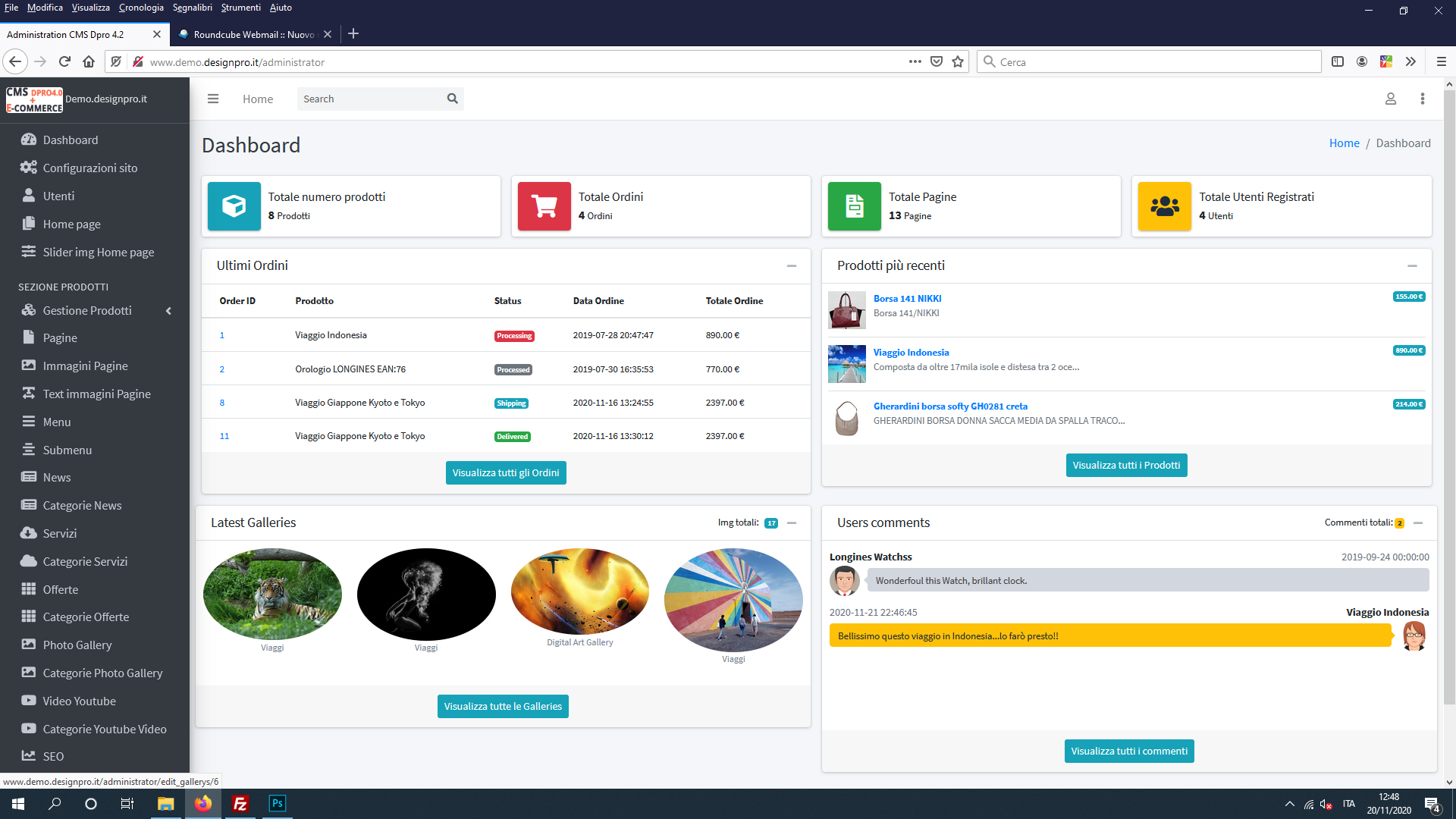Collapse the Prodotti più recenti panel
1456x819 pixels.
click(1412, 266)
